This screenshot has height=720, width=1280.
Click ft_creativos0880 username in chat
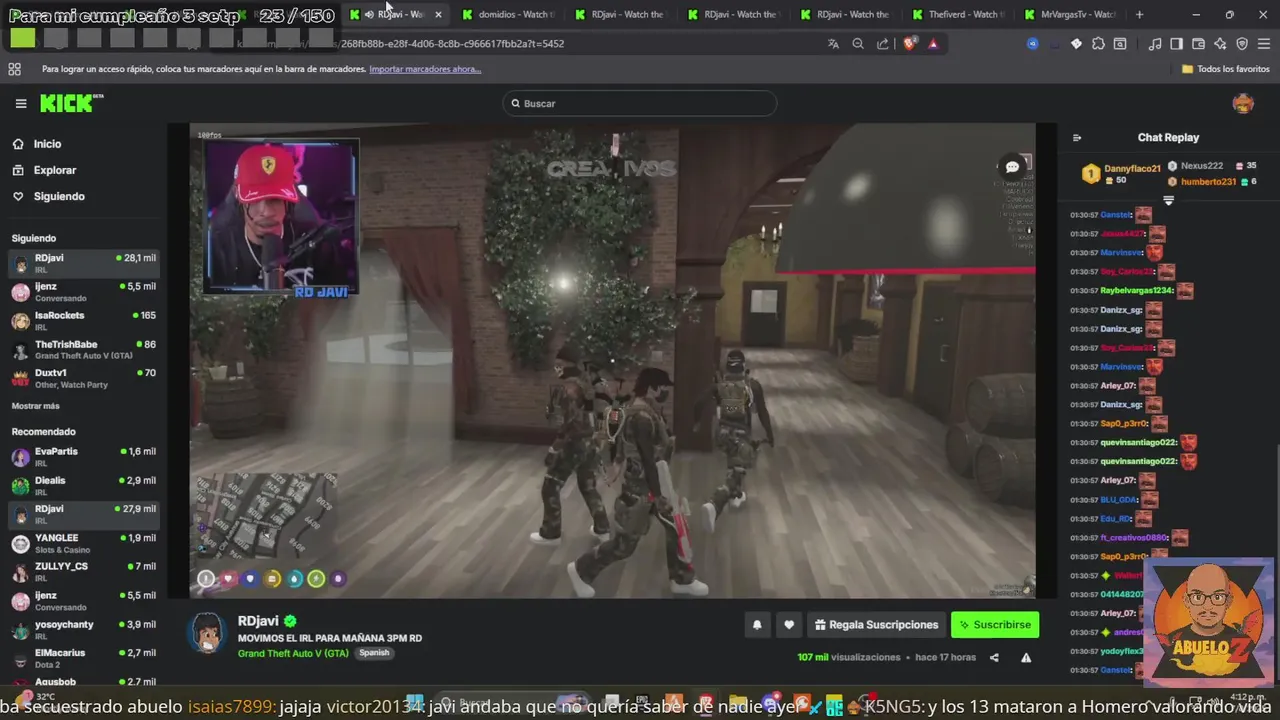(x=1134, y=538)
